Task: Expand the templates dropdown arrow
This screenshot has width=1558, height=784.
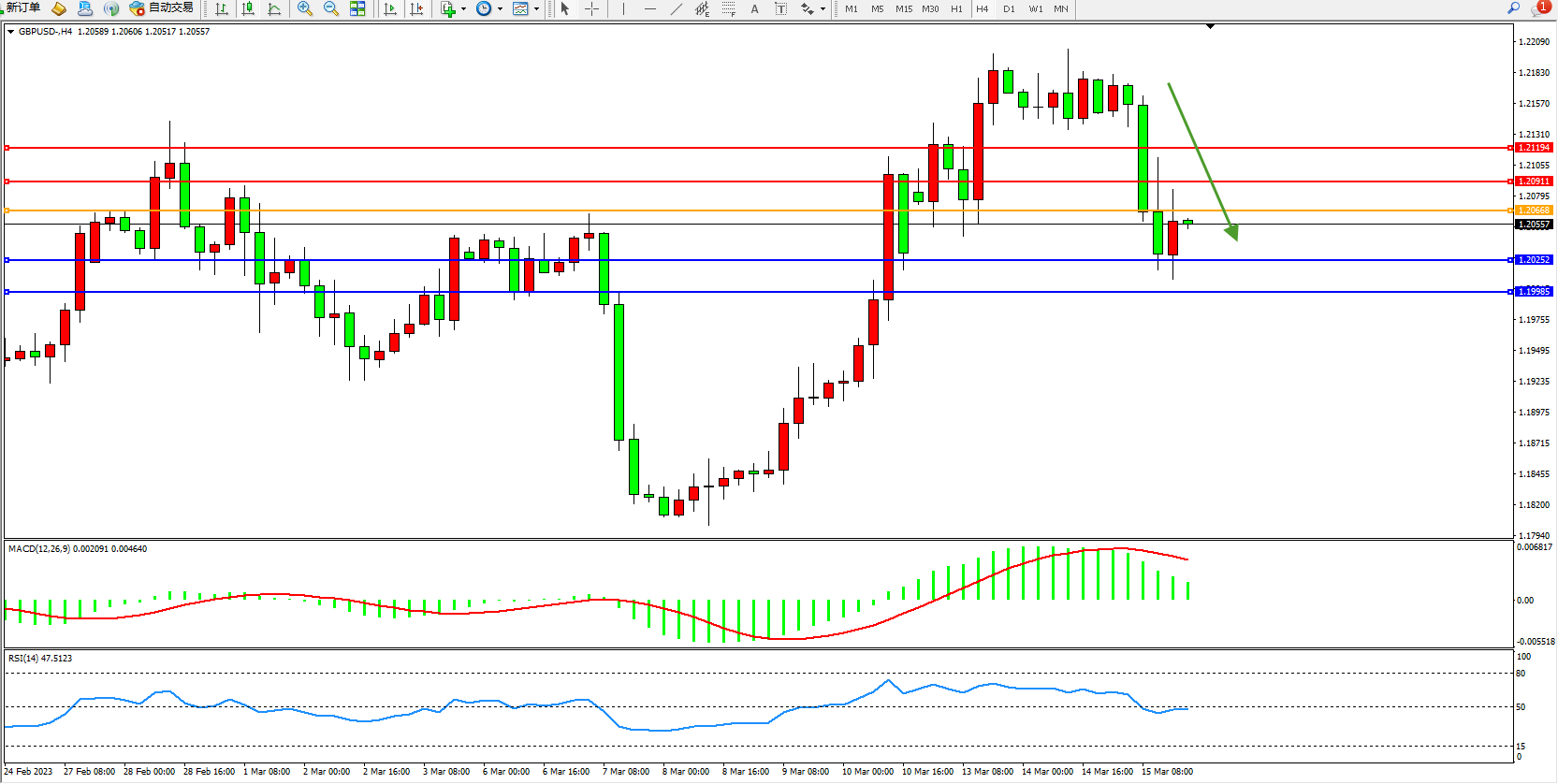Action: (536, 9)
